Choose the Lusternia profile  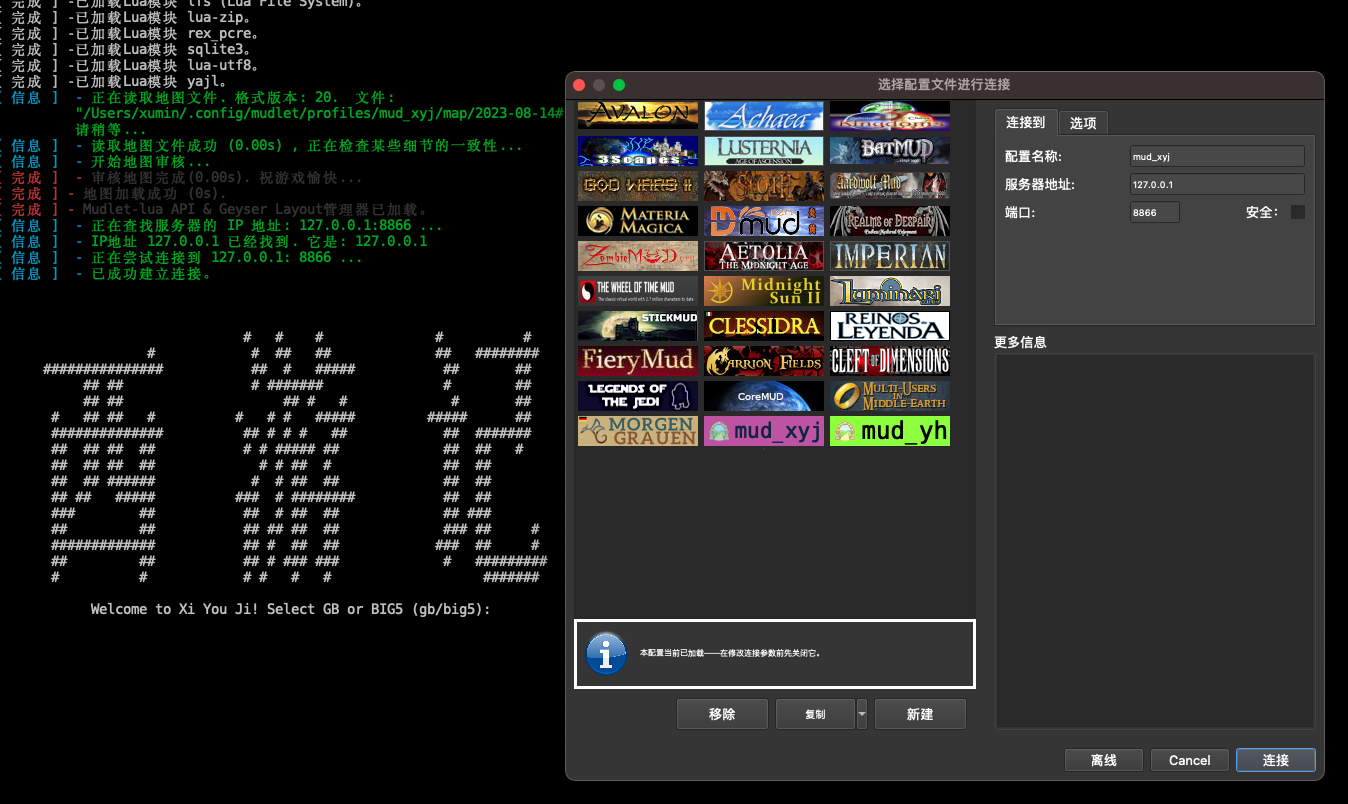pyautogui.click(x=764, y=151)
